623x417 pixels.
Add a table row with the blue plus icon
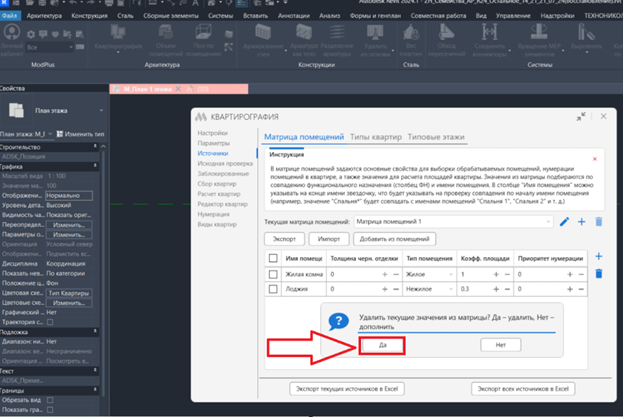pyautogui.click(x=599, y=257)
